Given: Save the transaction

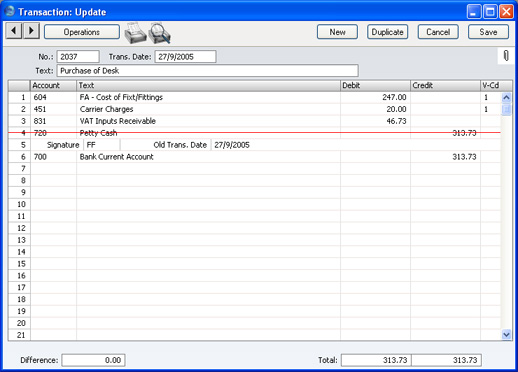Looking at the screenshot, I should click(488, 32).
